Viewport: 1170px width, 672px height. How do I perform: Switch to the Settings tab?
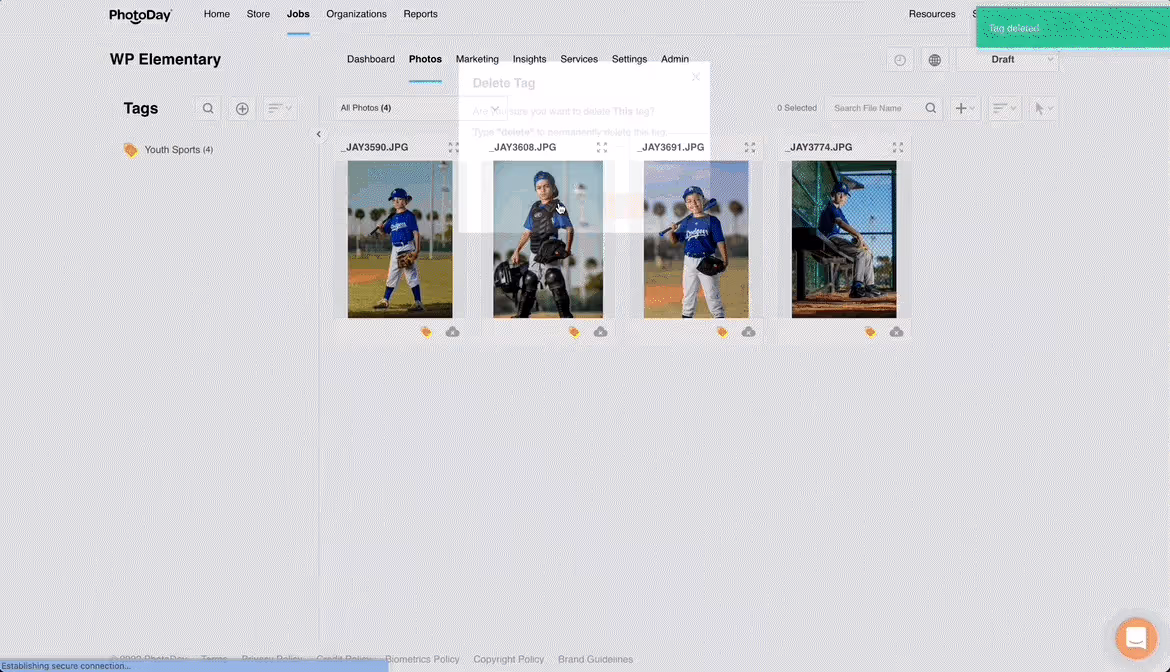[x=629, y=59]
